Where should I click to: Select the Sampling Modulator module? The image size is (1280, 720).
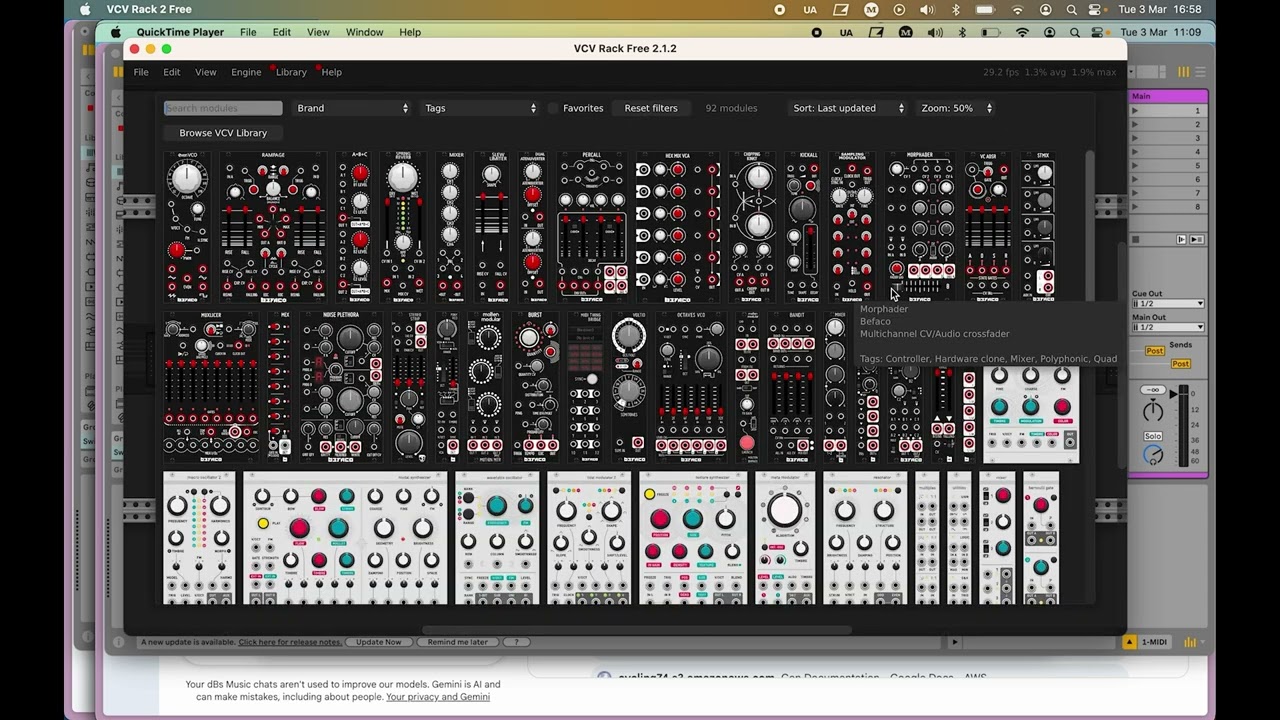click(x=852, y=227)
